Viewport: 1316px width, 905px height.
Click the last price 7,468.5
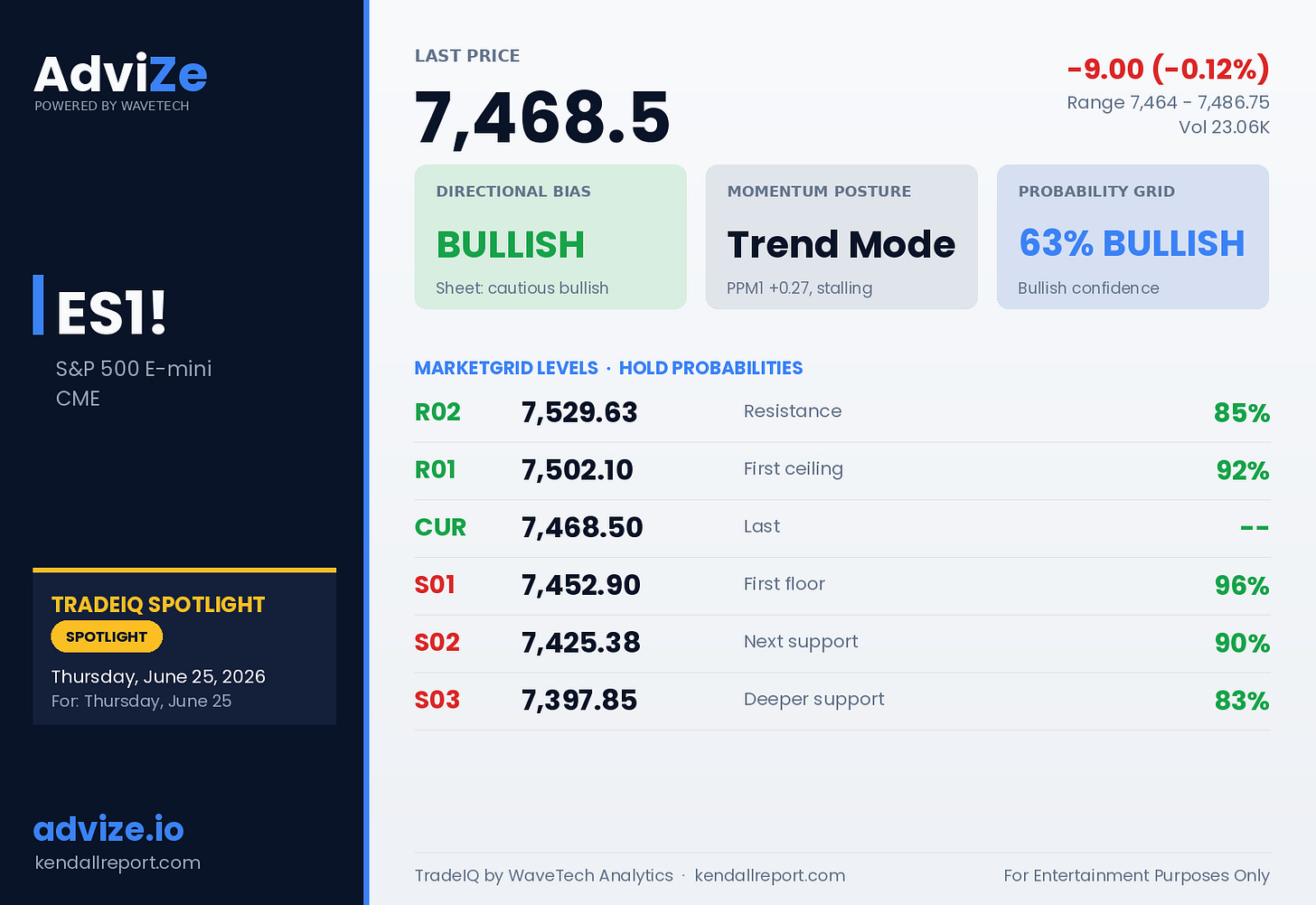[x=542, y=118]
